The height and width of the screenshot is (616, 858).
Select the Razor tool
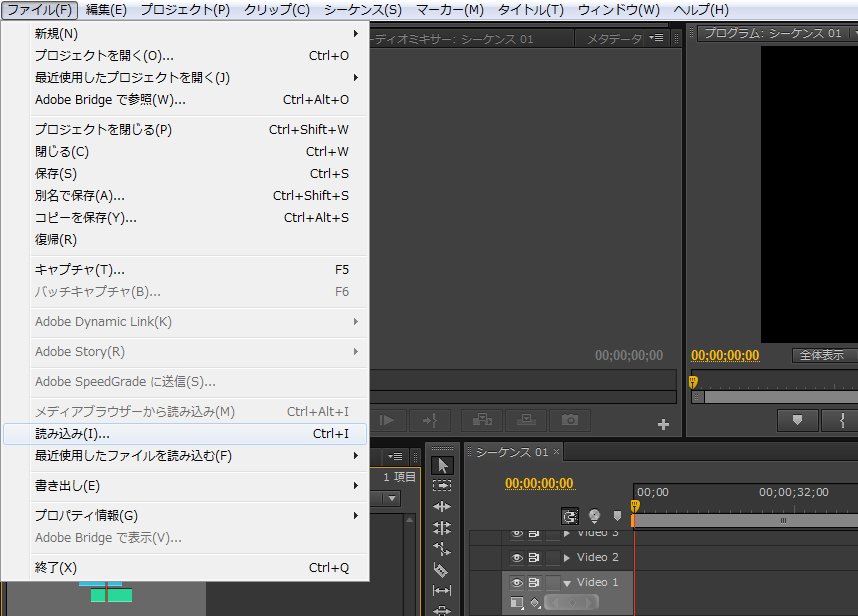441,569
